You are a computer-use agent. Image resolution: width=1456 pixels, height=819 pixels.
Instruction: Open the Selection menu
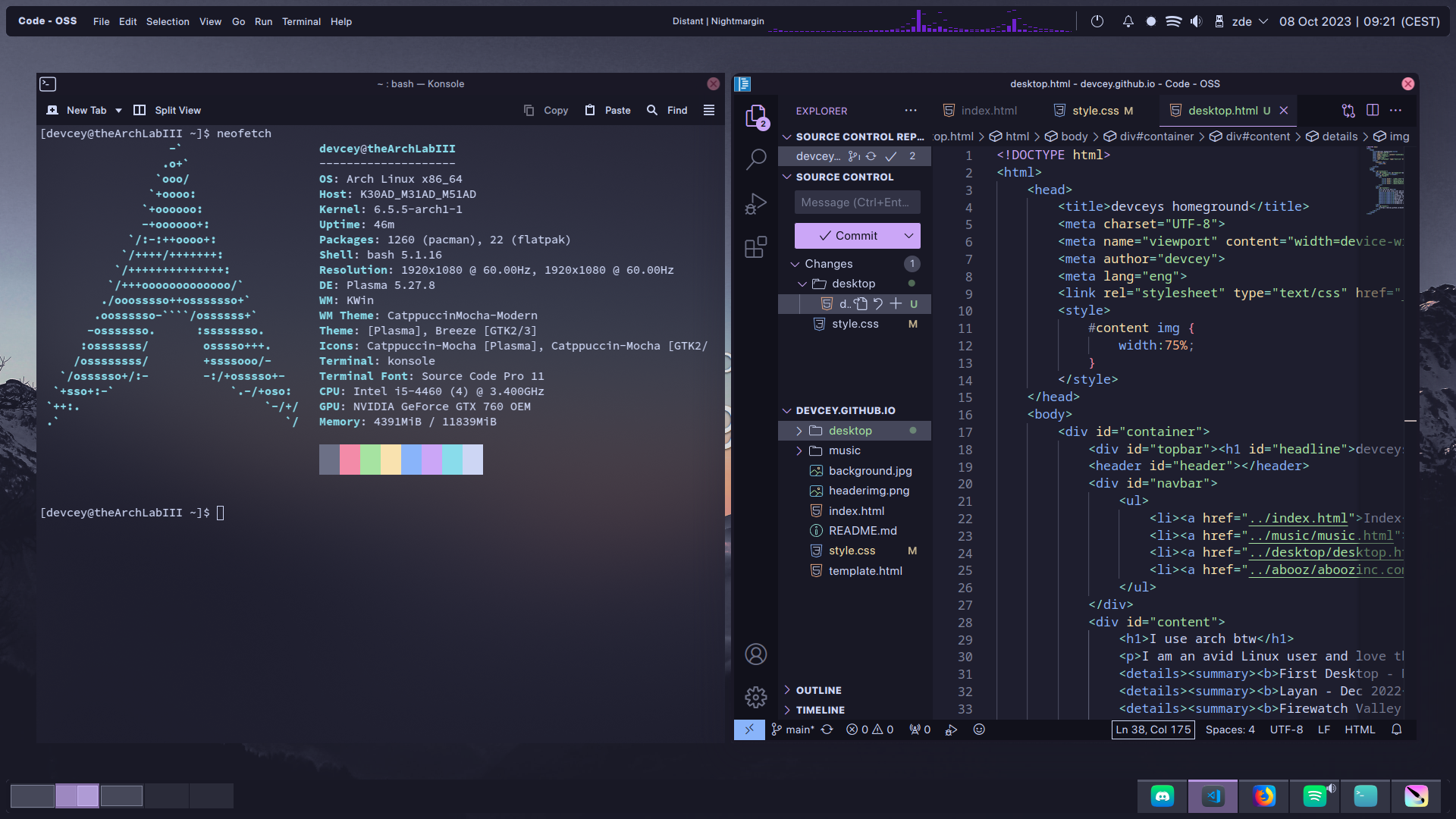click(x=168, y=21)
